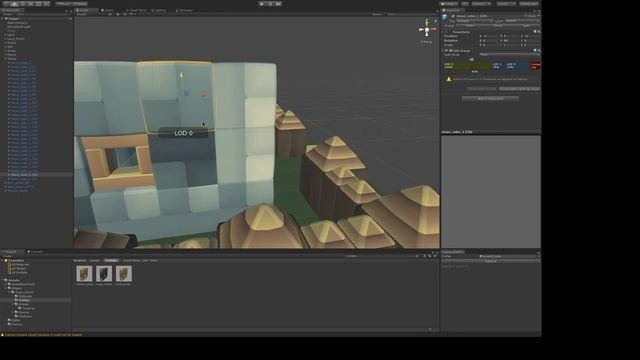Screen dimensions: 640x360
Task: Open the Tag dropdown in Inspector
Action: click(x=474, y=21)
